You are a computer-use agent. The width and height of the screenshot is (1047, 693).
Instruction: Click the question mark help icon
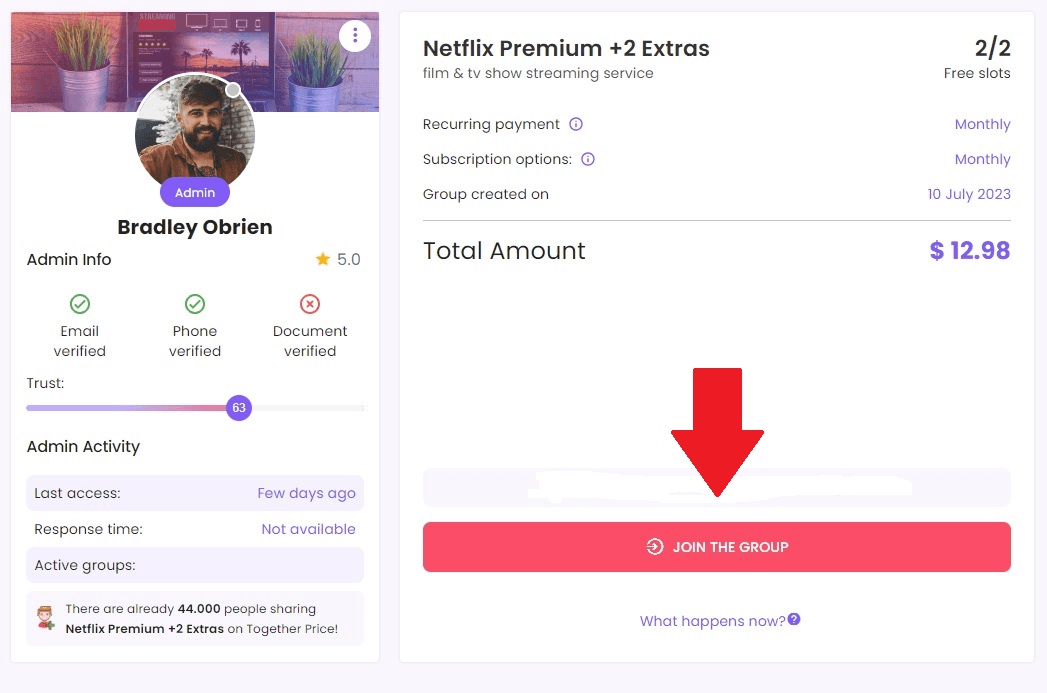click(x=794, y=620)
